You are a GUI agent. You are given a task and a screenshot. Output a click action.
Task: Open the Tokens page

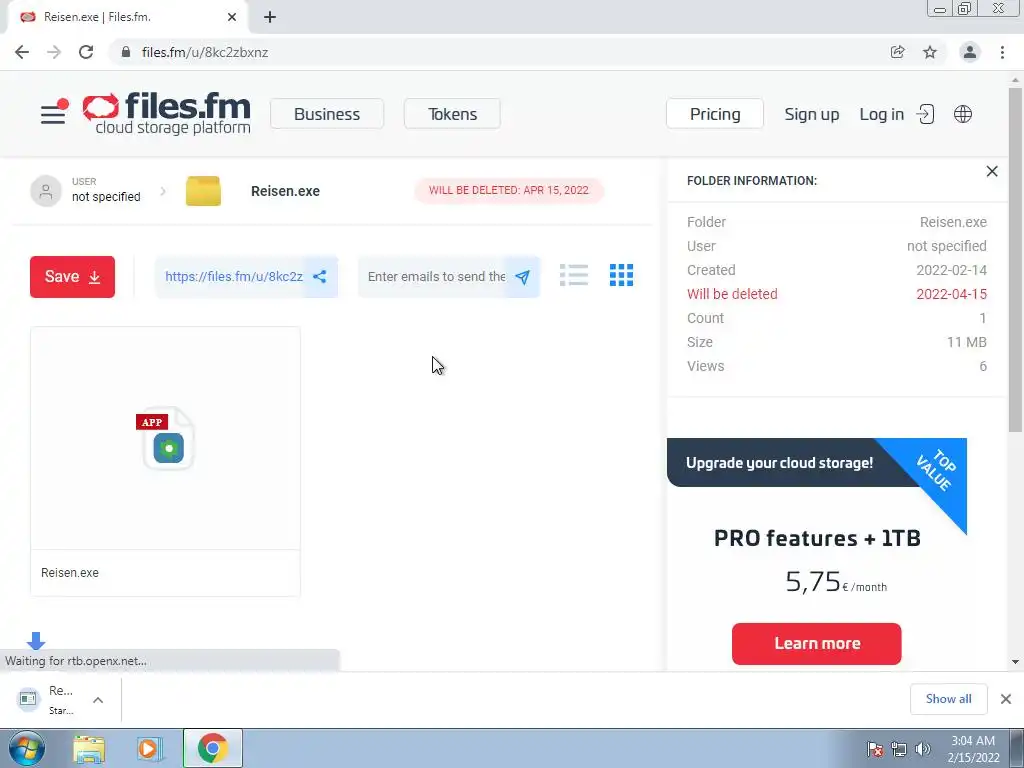[453, 114]
